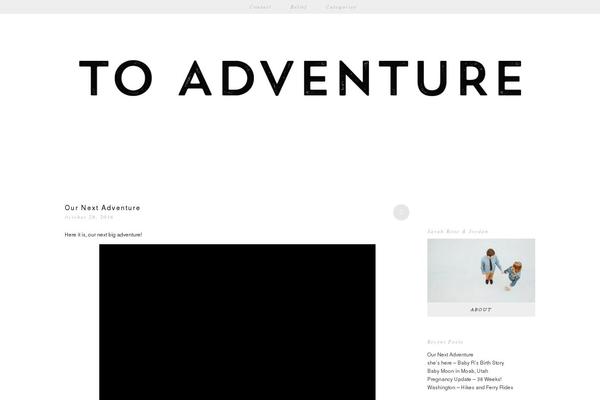600x400 pixels.
Task: Click the TO ADVENTURE site title
Action: point(300,78)
